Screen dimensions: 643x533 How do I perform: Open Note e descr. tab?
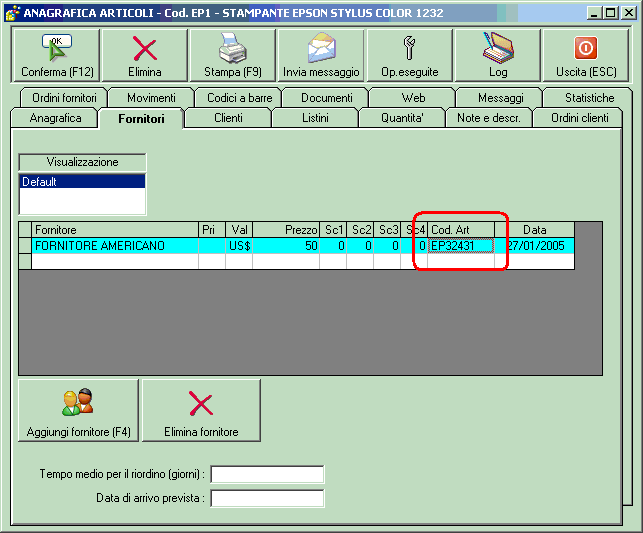click(489, 118)
